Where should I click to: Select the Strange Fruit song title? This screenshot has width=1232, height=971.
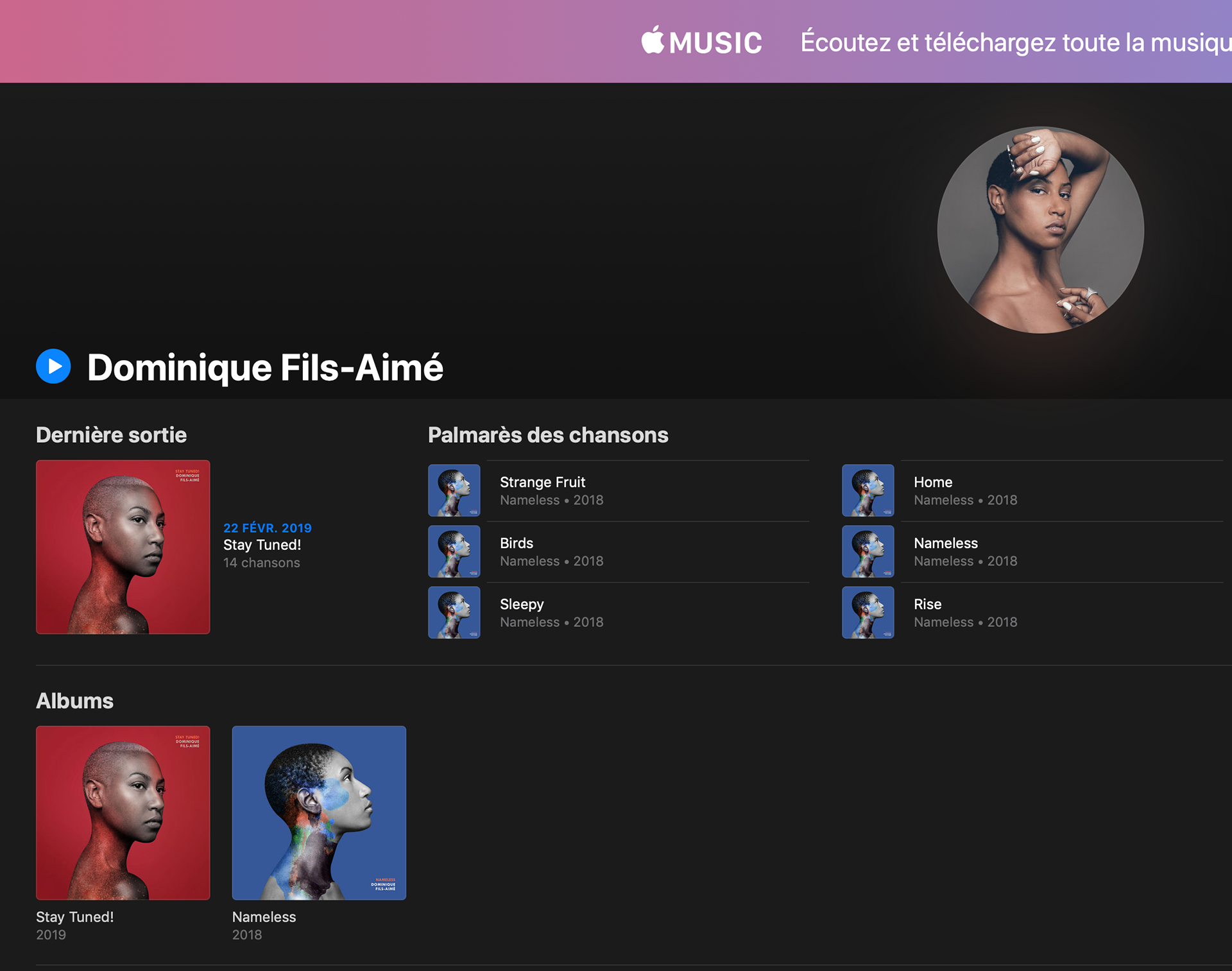point(542,482)
